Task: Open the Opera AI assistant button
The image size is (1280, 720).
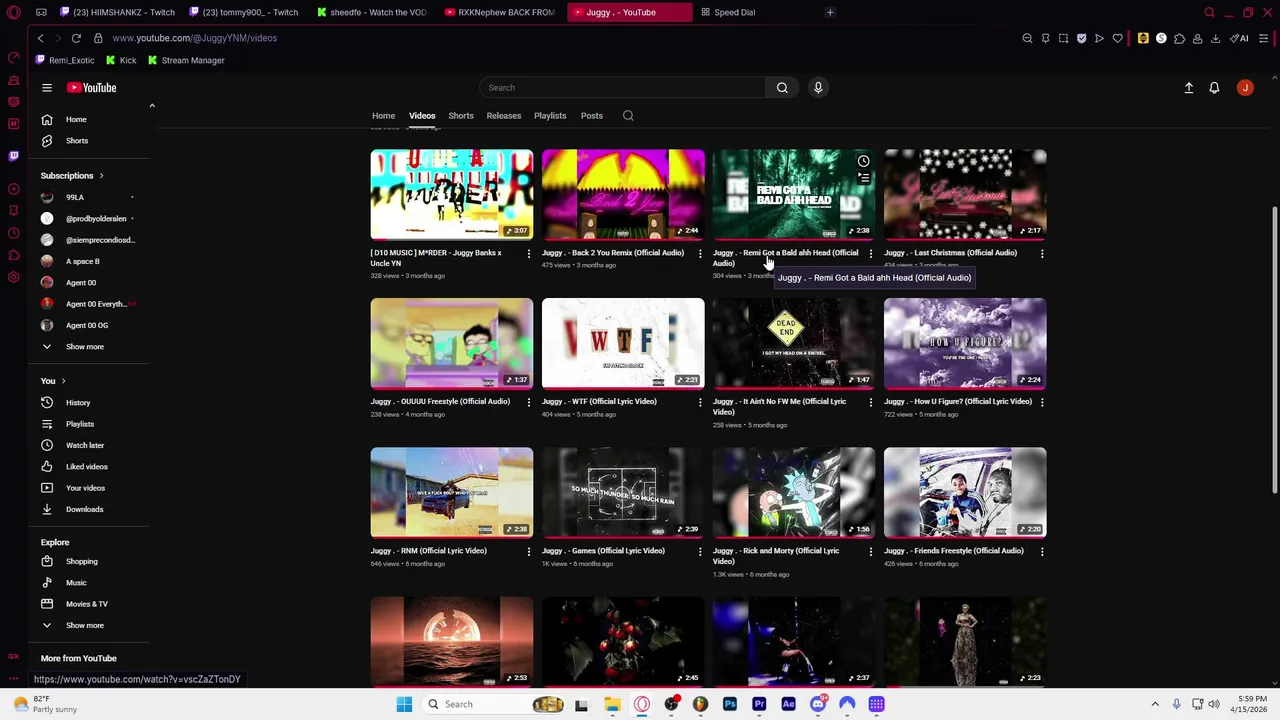Action: tap(1239, 38)
